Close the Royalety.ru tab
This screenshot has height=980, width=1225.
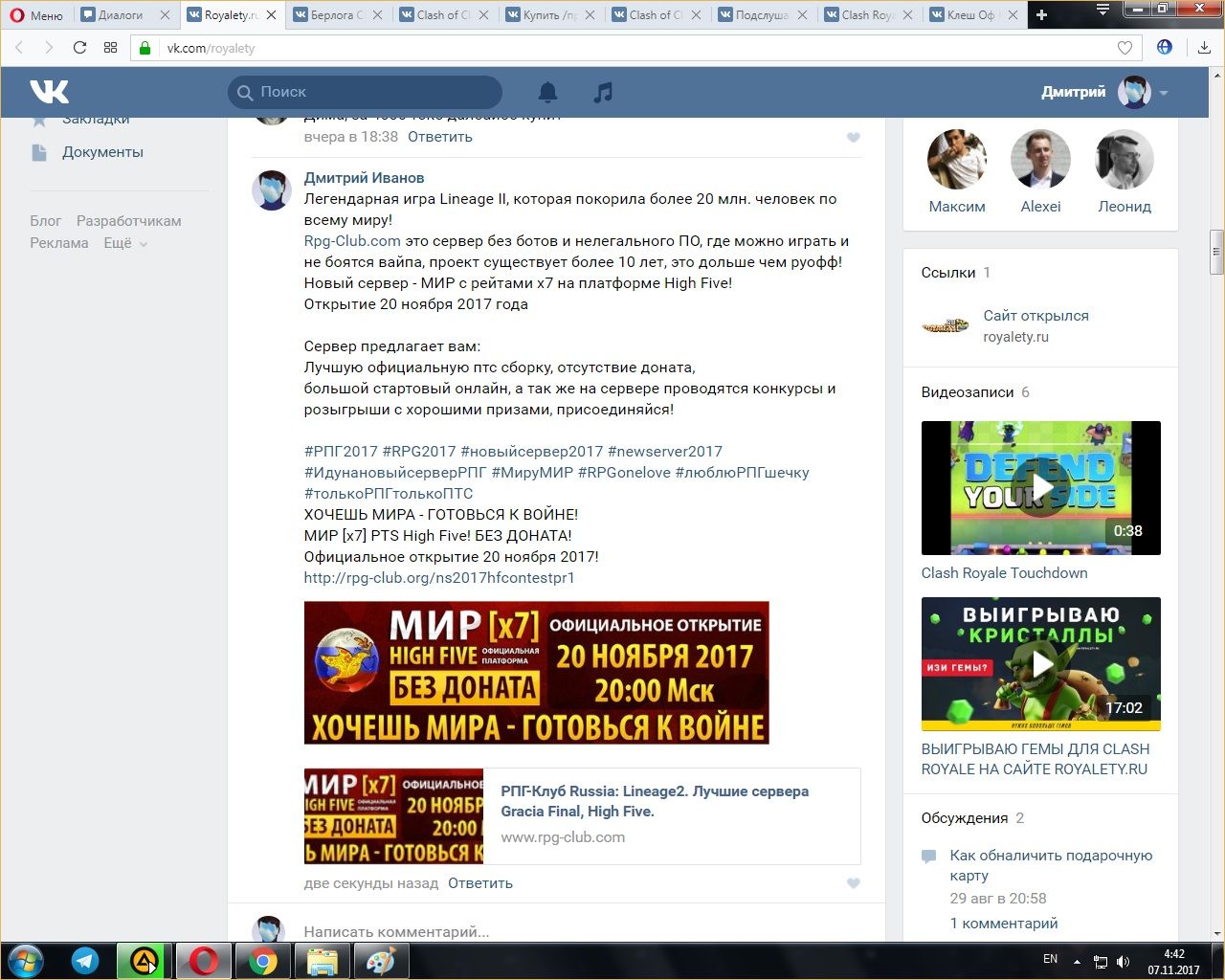coord(271,15)
